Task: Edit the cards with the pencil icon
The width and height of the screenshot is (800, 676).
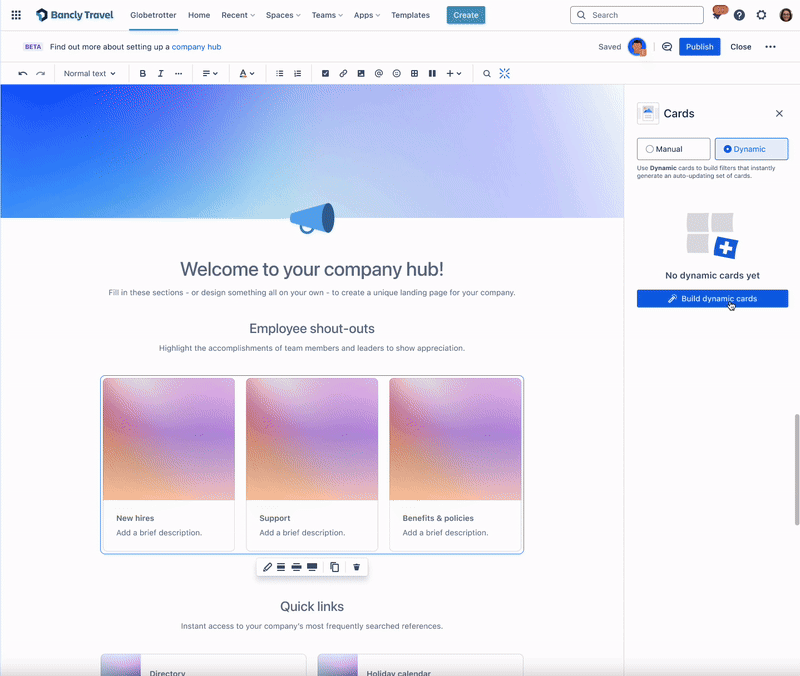Action: (x=267, y=567)
